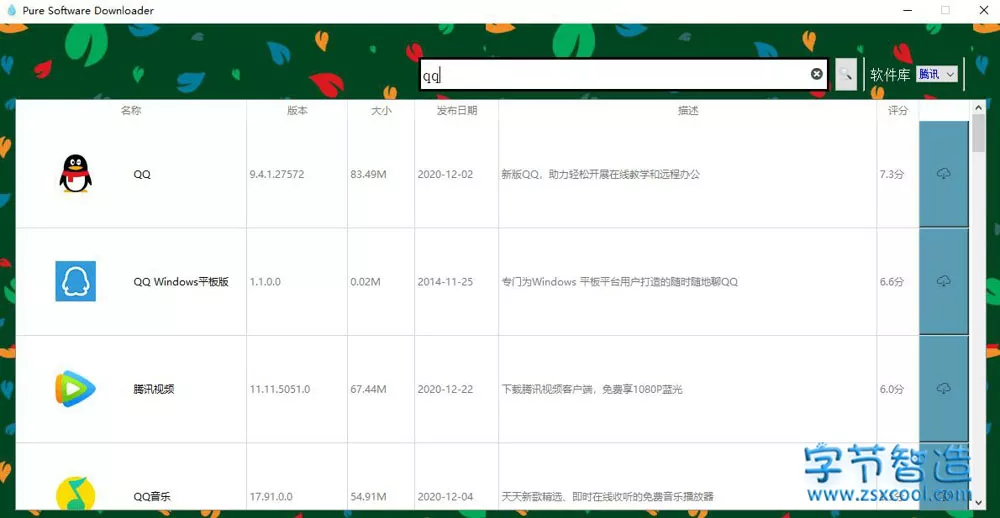Click version 1.1.0.0
Image resolution: width=1000 pixels, height=518 pixels.
(x=265, y=281)
